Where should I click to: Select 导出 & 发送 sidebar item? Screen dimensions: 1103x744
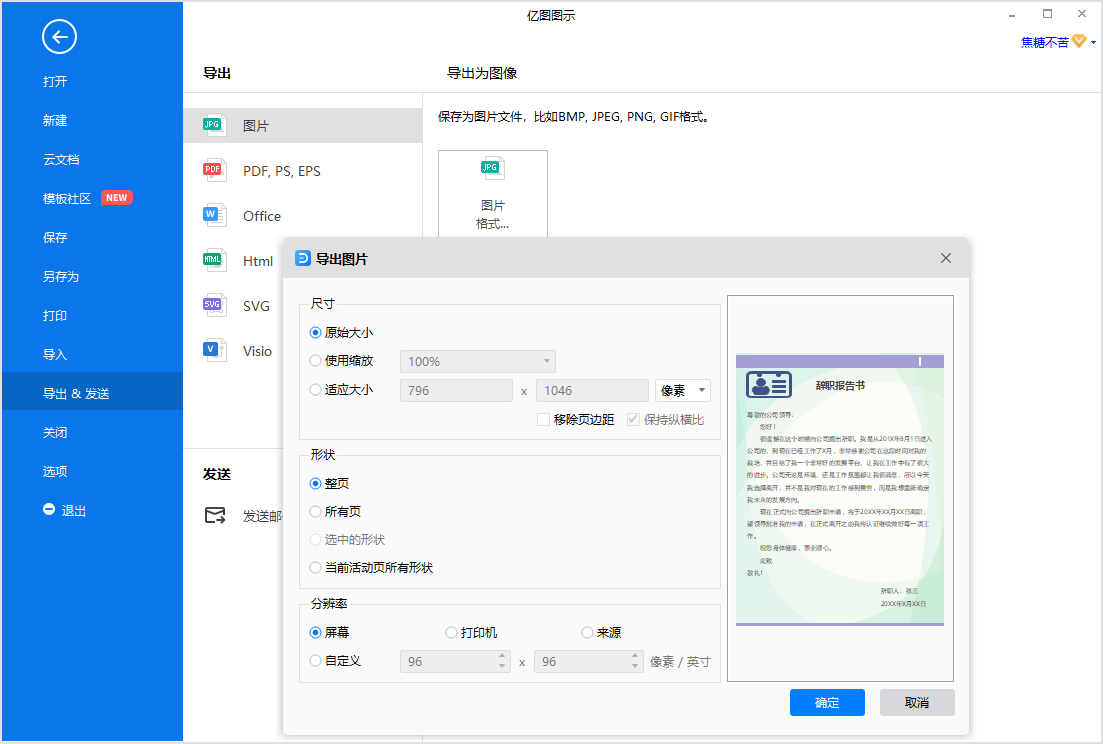(x=92, y=391)
